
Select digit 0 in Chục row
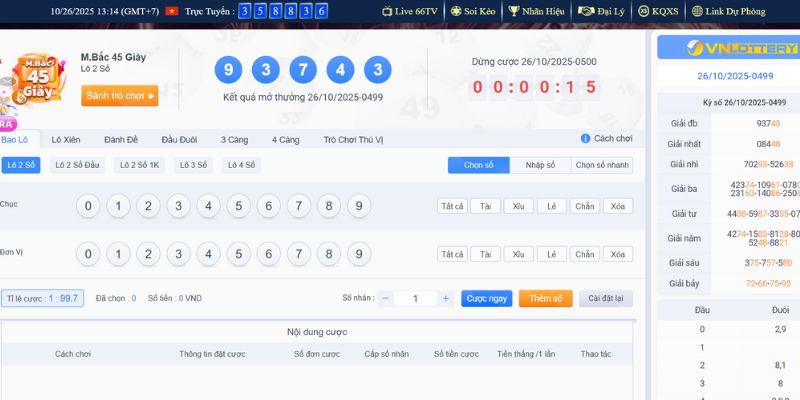88,206
